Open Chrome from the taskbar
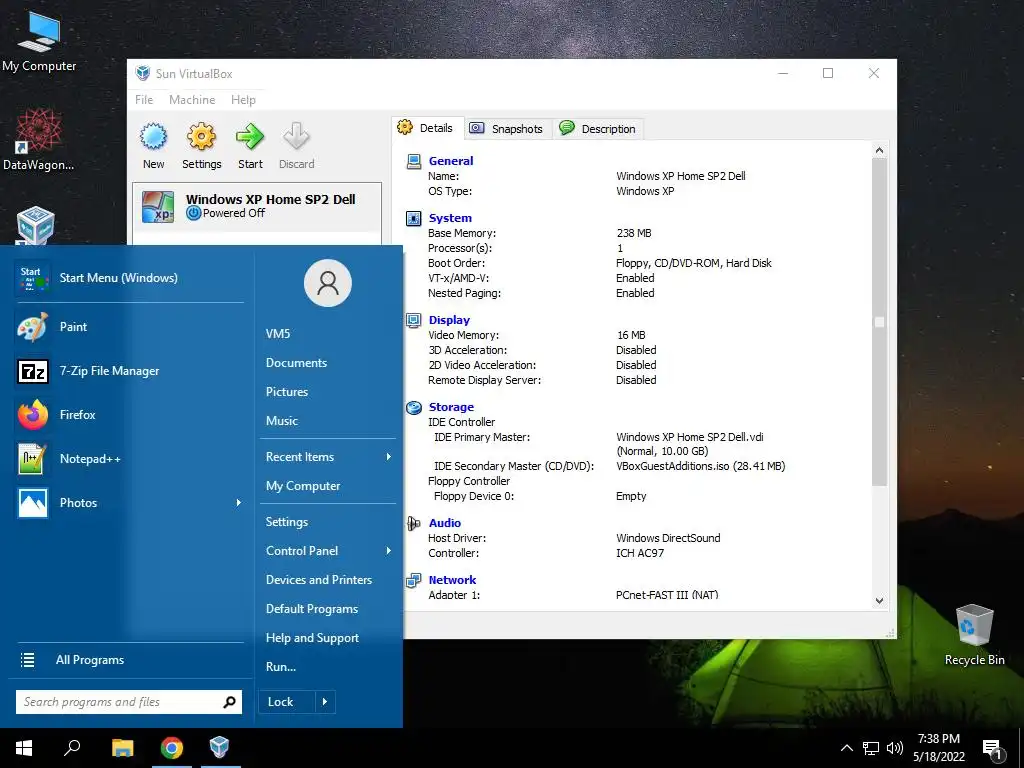This screenshot has width=1024, height=768. 172,748
